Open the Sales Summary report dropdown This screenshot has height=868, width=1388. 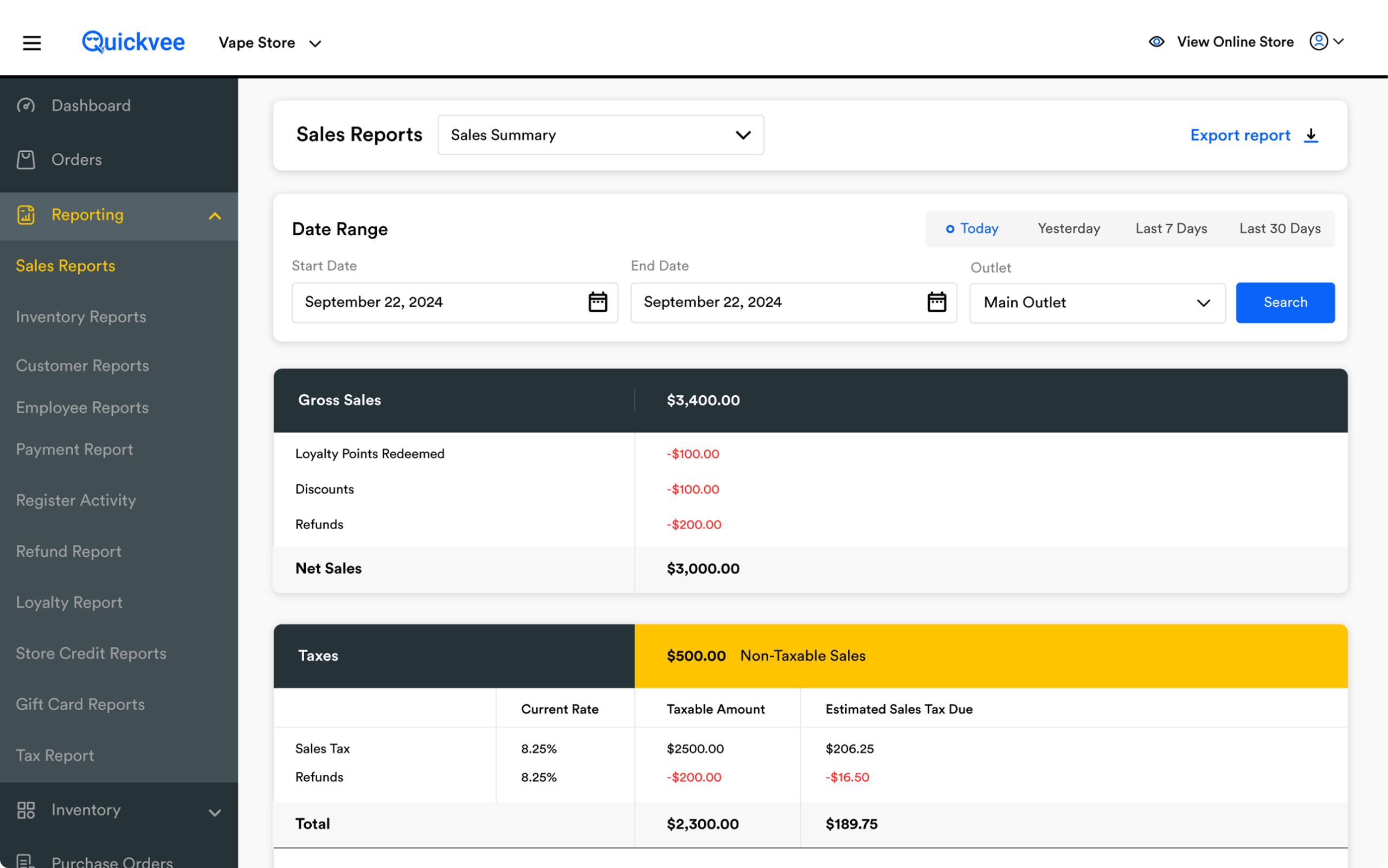(600, 135)
